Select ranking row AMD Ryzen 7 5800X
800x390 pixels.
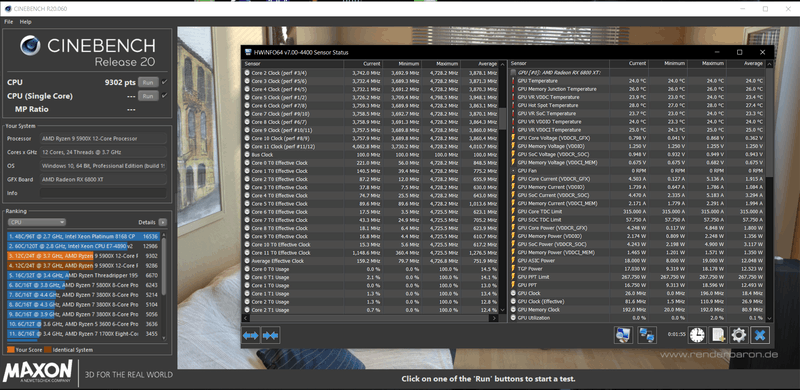[84, 285]
